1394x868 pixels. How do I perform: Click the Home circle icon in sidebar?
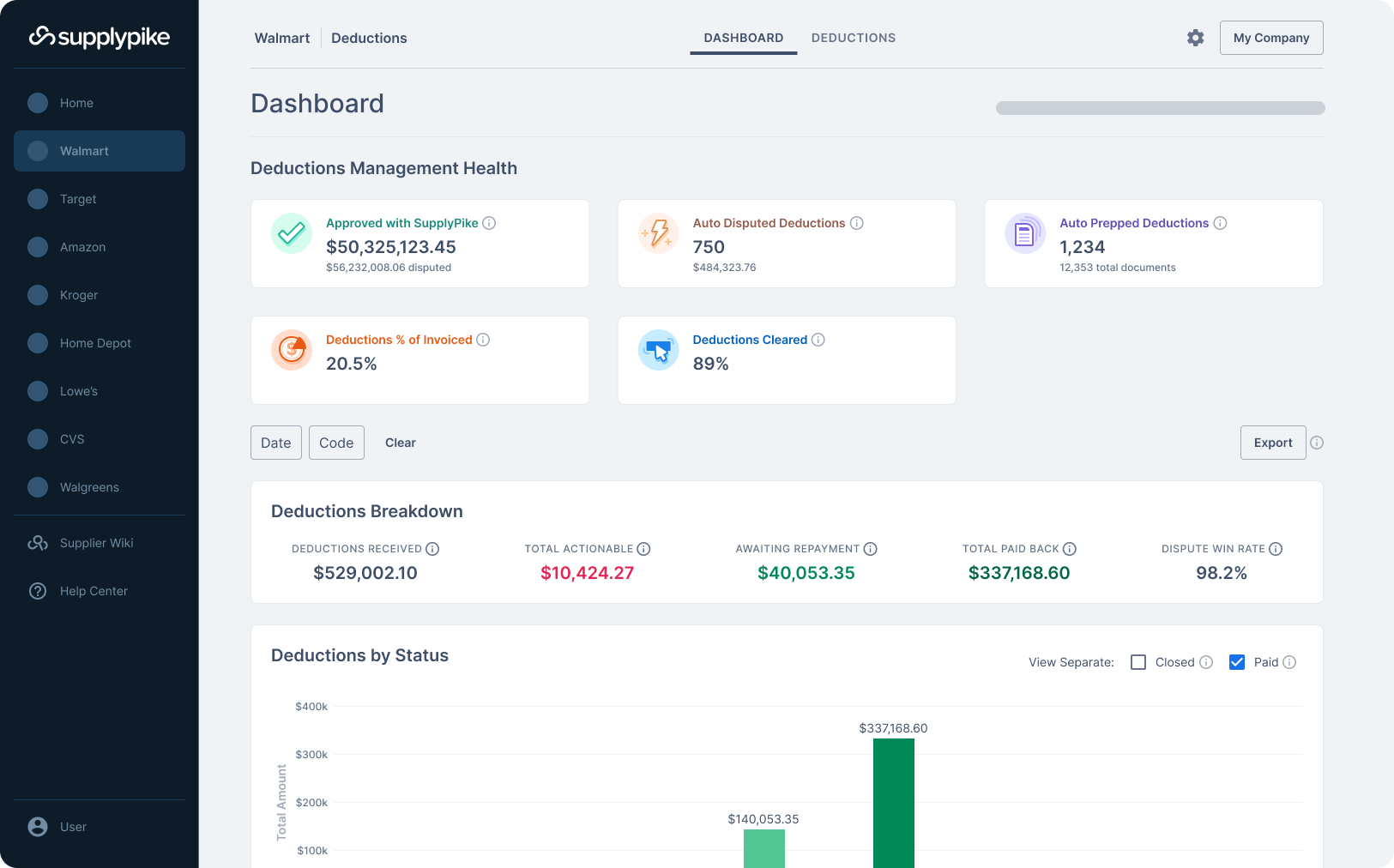pos(38,103)
